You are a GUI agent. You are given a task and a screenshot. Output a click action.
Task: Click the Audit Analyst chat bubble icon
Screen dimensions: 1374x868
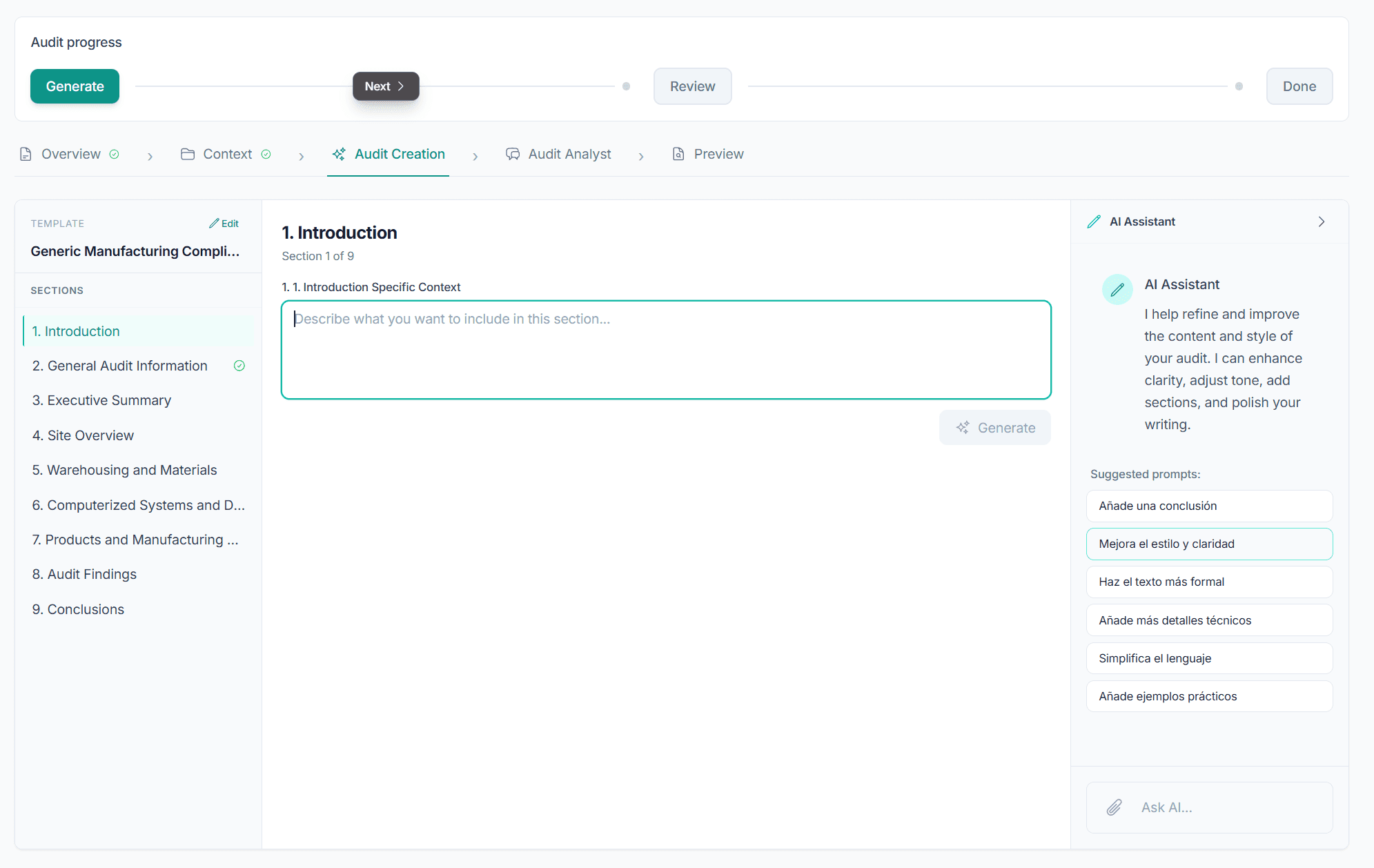pyautogui.click(x=512, y=154)
